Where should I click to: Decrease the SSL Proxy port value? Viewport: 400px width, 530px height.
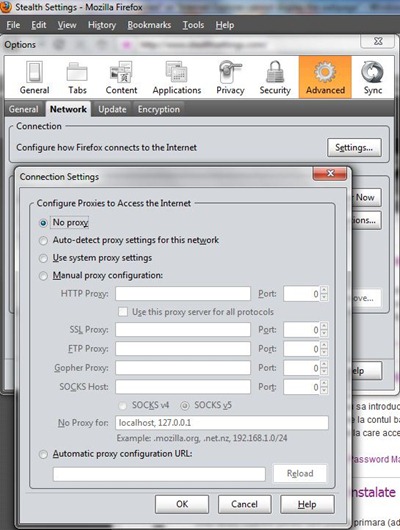pos(324,333)
